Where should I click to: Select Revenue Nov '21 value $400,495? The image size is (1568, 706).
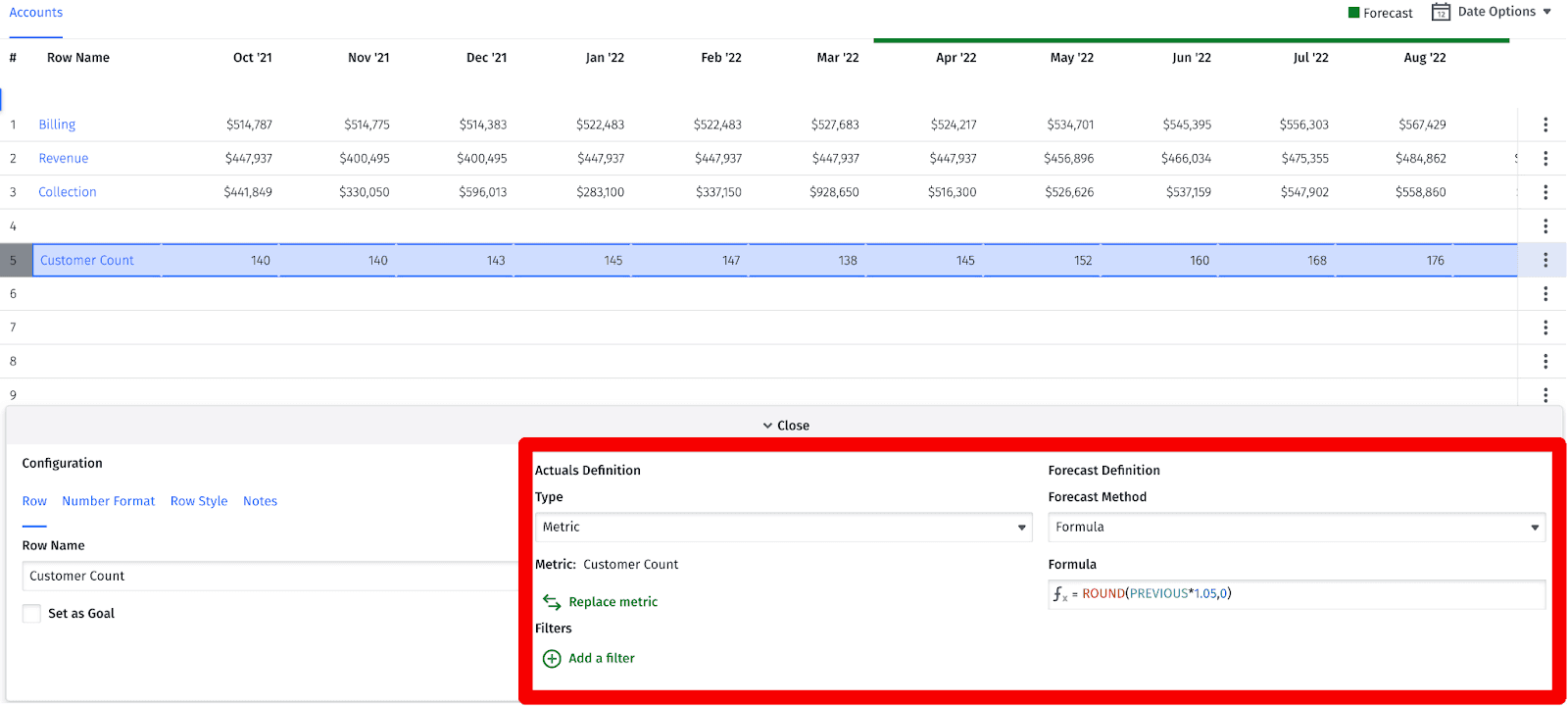365,158
